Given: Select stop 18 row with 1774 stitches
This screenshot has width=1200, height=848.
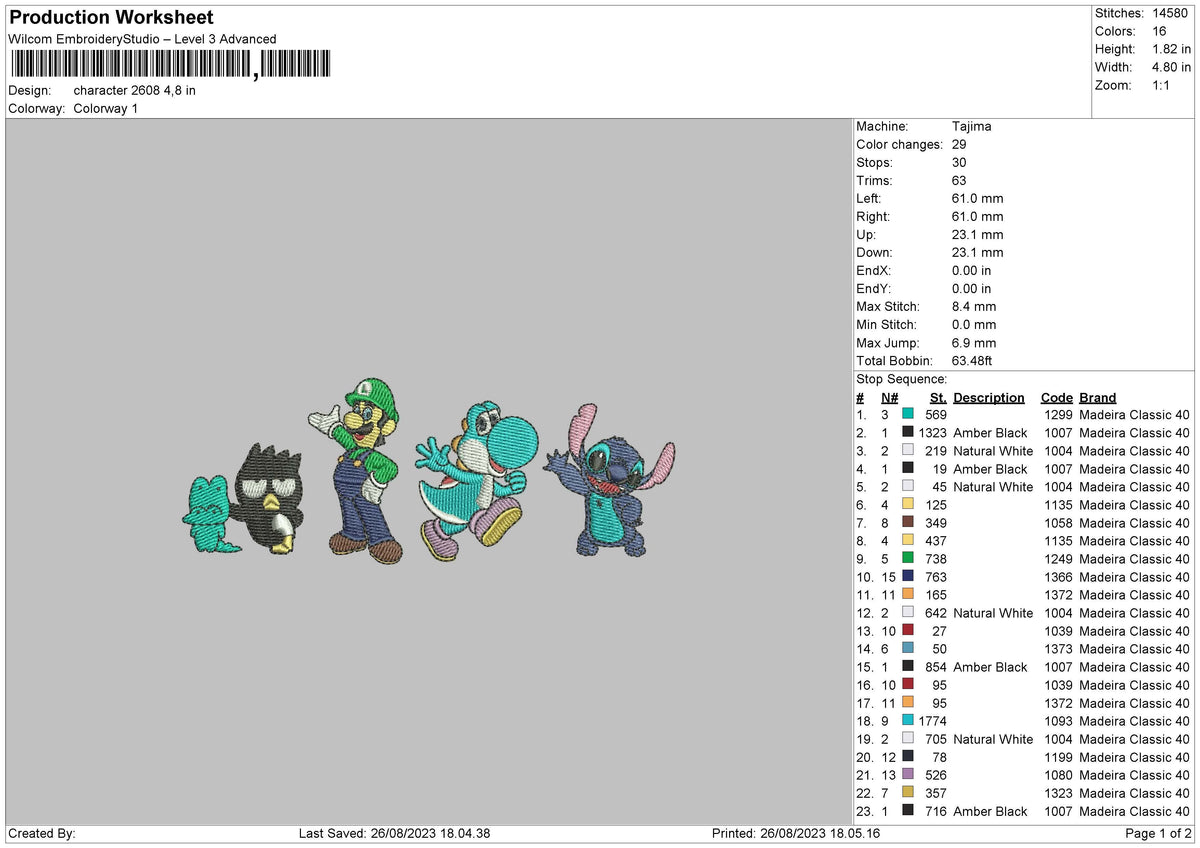Looking at the screenshot, I should coord(1023,721).
